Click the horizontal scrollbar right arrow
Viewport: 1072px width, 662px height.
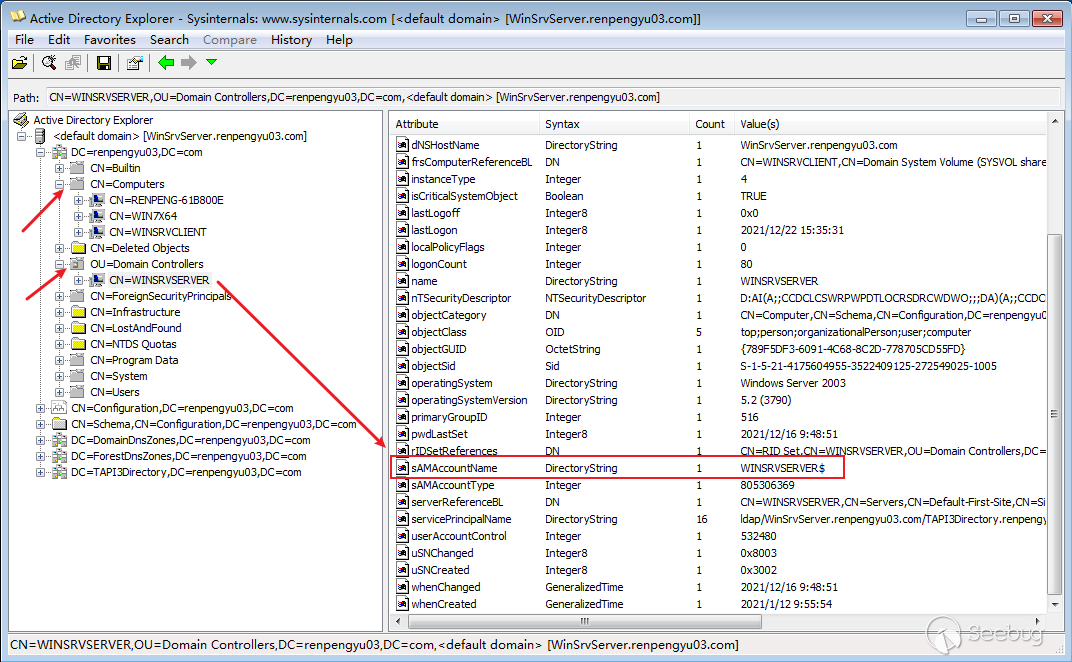(x=1038, y=621)
